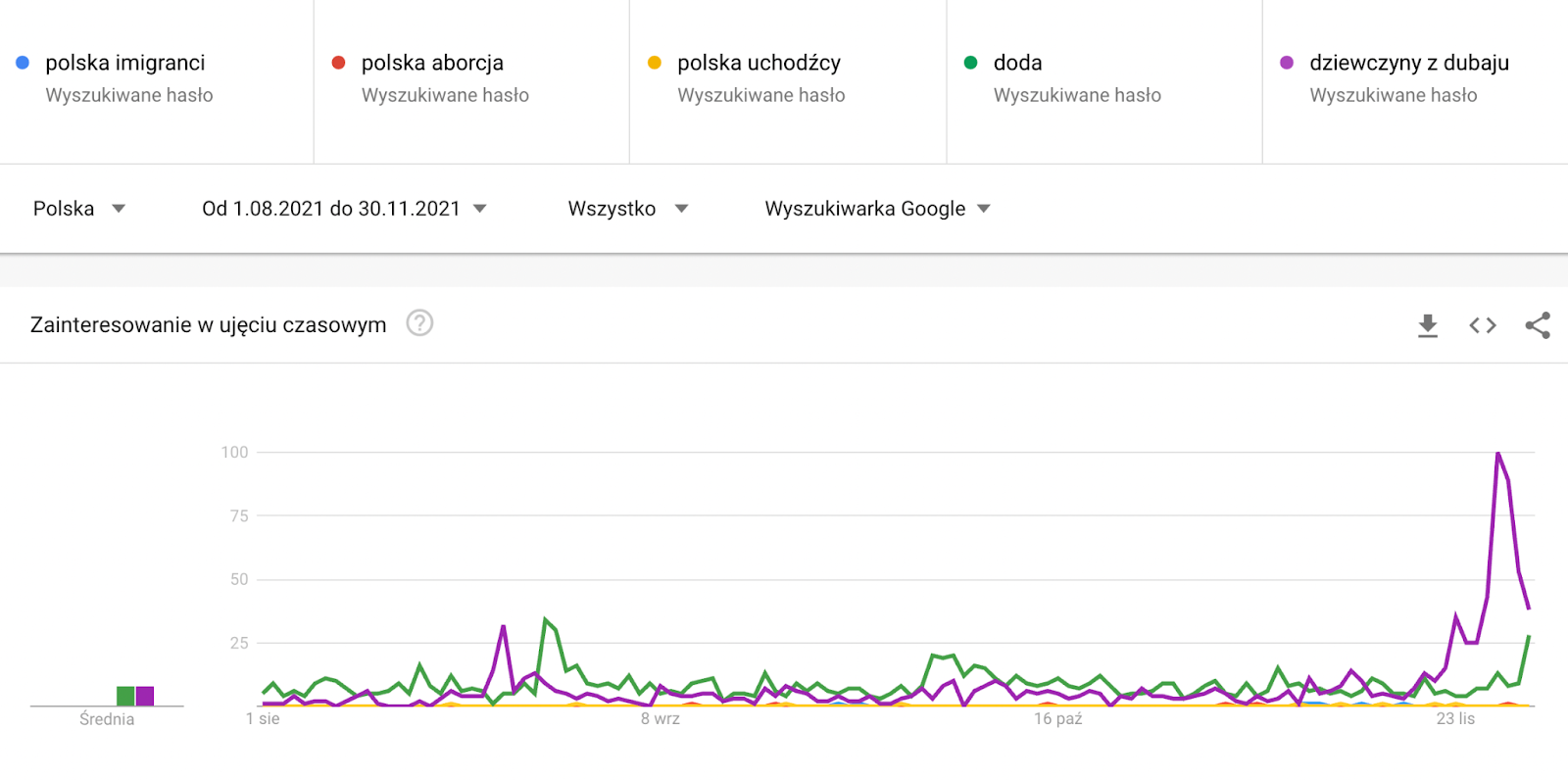Viewport: 1568px width, 780px height.
Task: Share the interest over time chart
Action: coord(1538,325)
